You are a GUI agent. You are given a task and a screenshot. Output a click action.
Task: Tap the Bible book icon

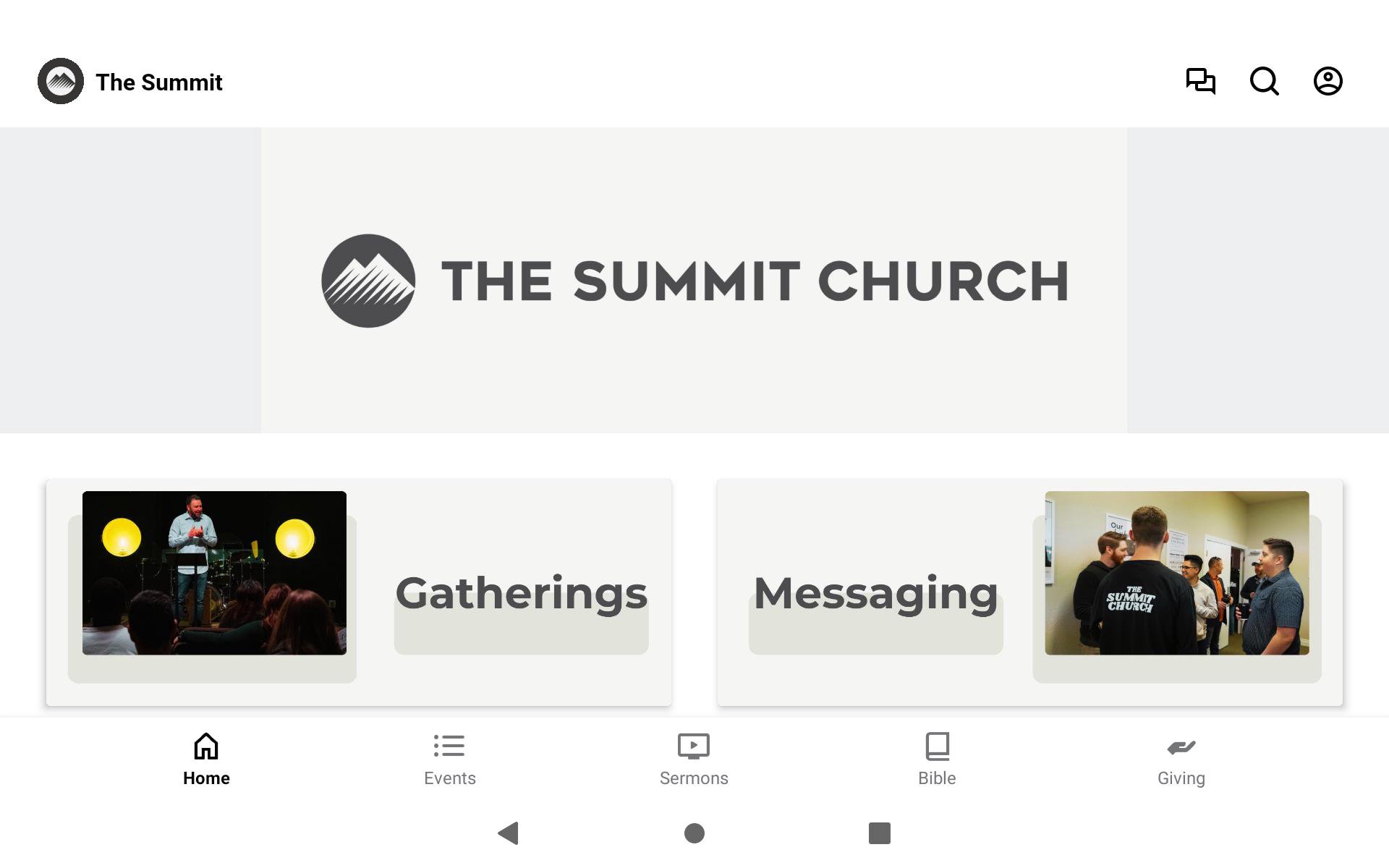[937, 746]
